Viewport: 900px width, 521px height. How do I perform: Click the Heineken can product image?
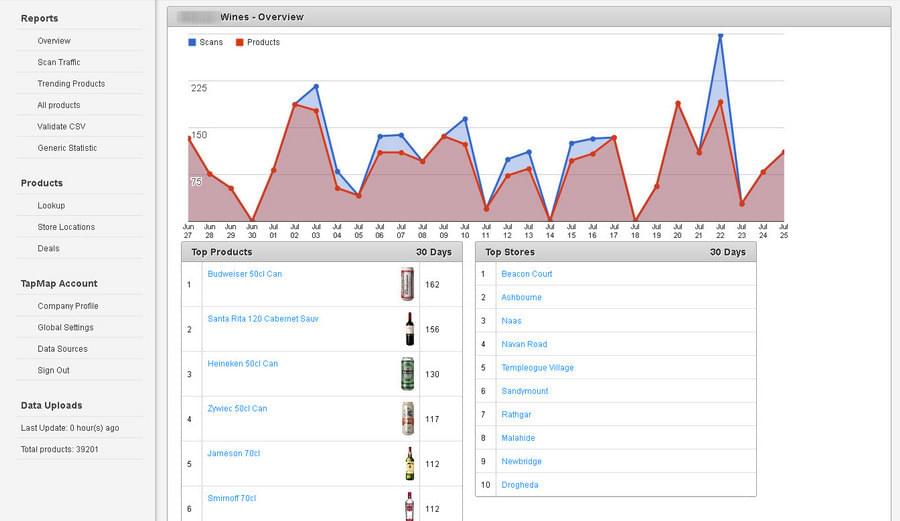407,374
